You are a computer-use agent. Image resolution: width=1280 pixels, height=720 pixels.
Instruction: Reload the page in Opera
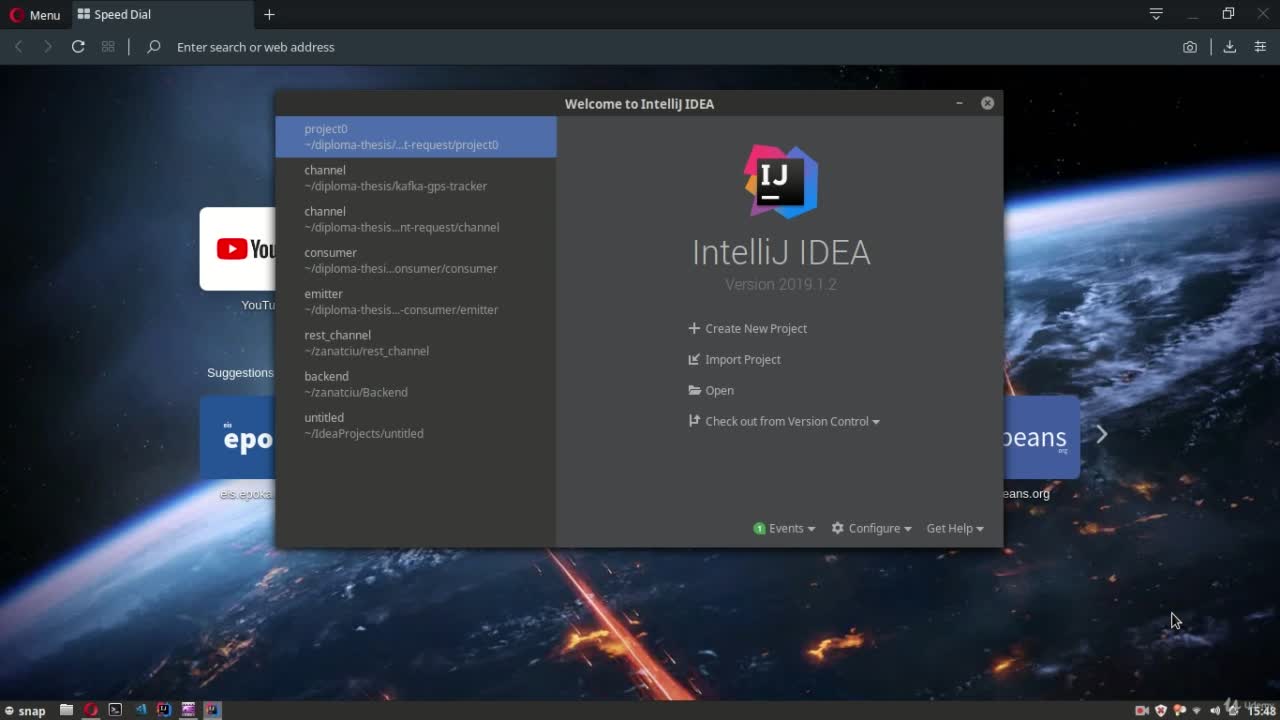point(78,47)
